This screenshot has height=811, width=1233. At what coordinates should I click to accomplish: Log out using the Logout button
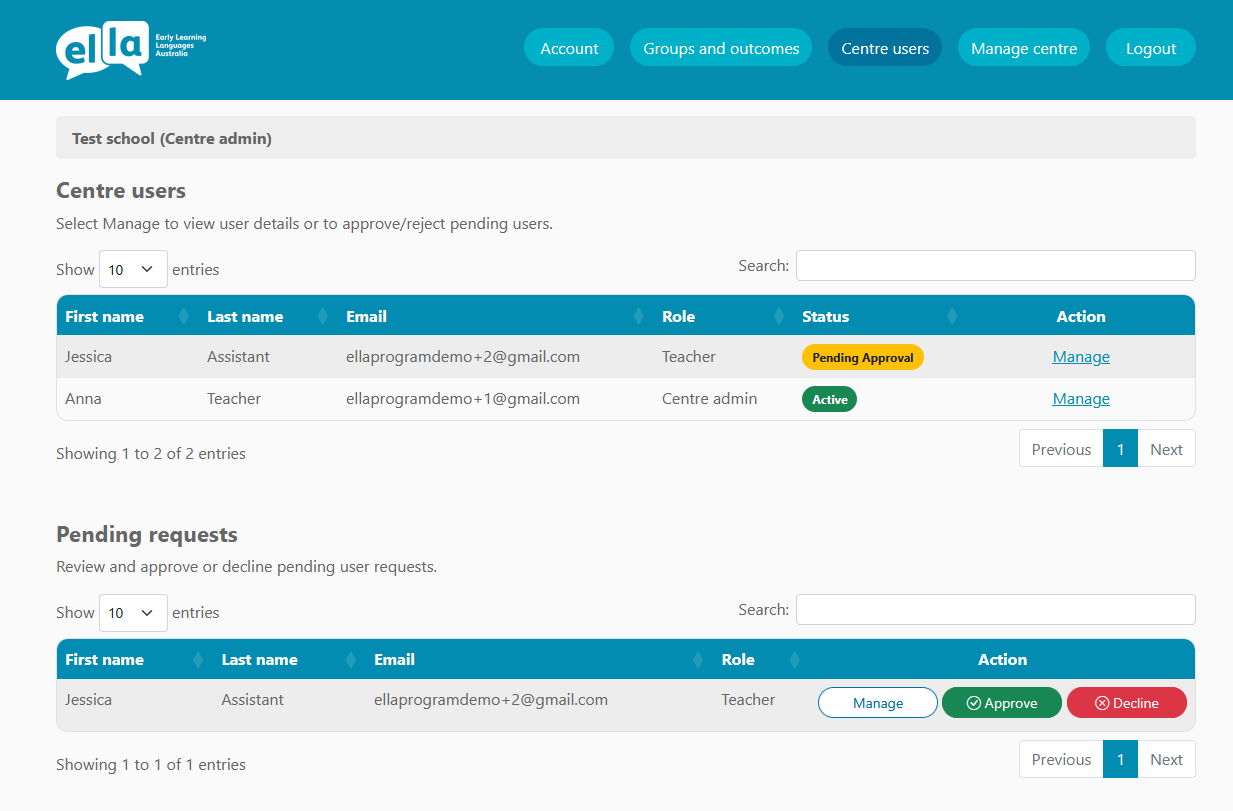click(x=1151, y=48)
